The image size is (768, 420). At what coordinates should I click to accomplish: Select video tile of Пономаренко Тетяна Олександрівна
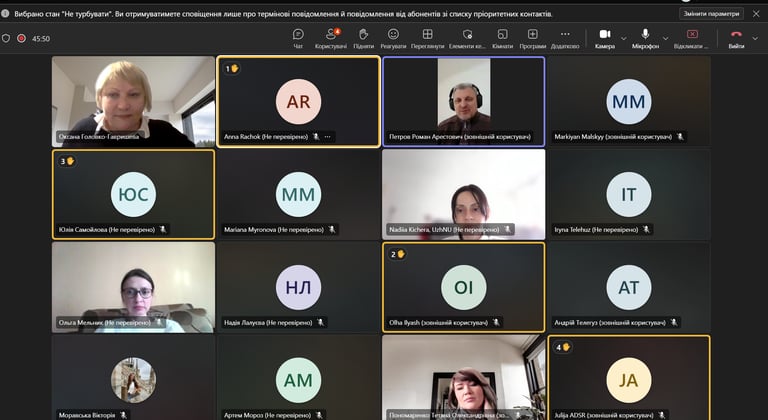pos(463,377)
